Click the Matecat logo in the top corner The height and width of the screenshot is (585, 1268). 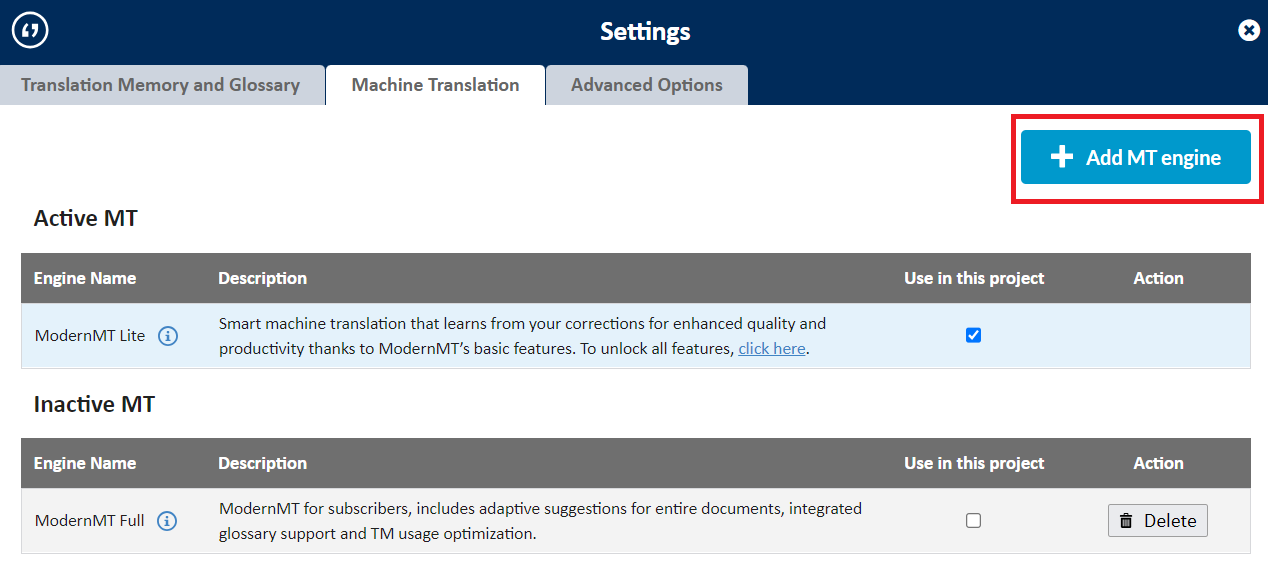tap(30, 30)
